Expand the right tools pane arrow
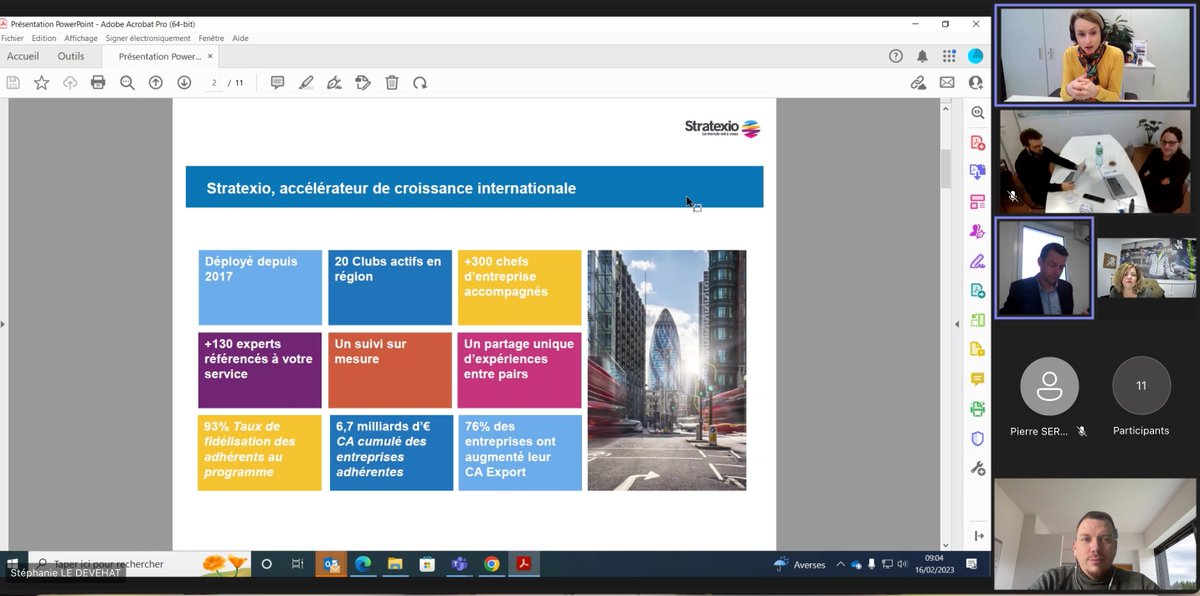1200x596 pixels. click(978, 536)
